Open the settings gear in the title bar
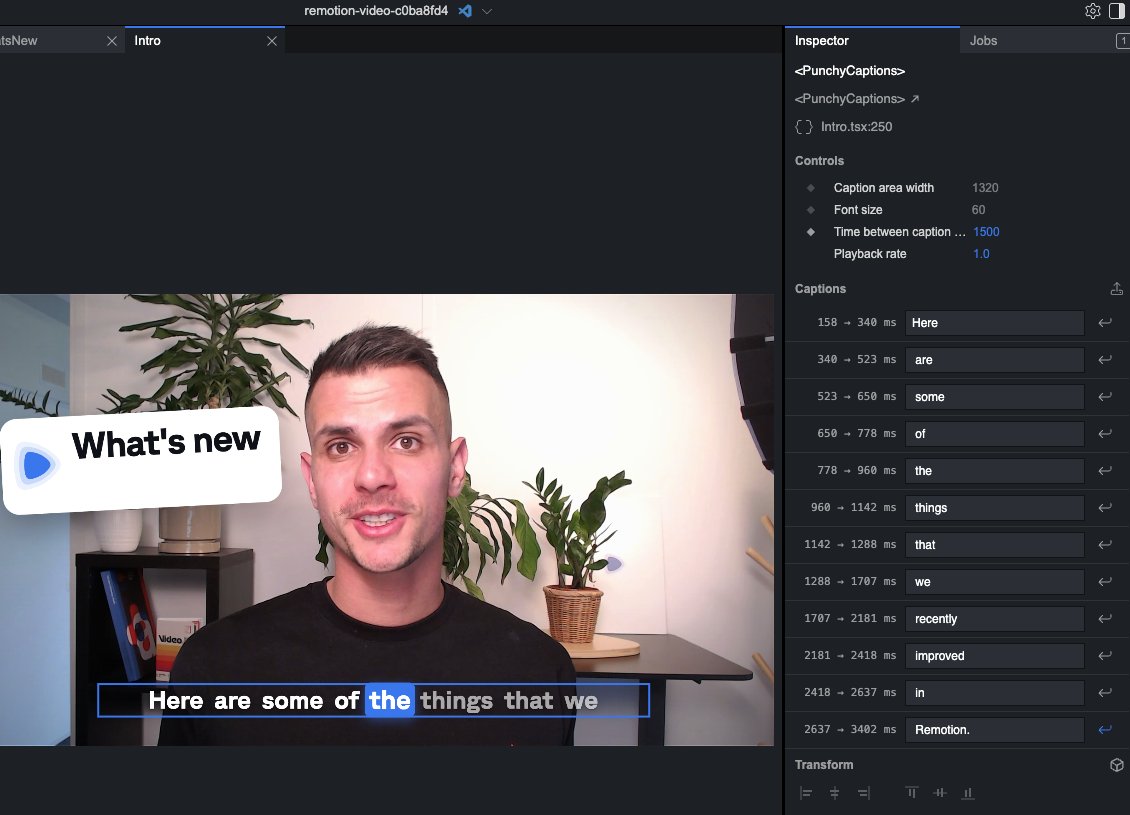Screen dimensions: 1130x815 point(1093,11)
